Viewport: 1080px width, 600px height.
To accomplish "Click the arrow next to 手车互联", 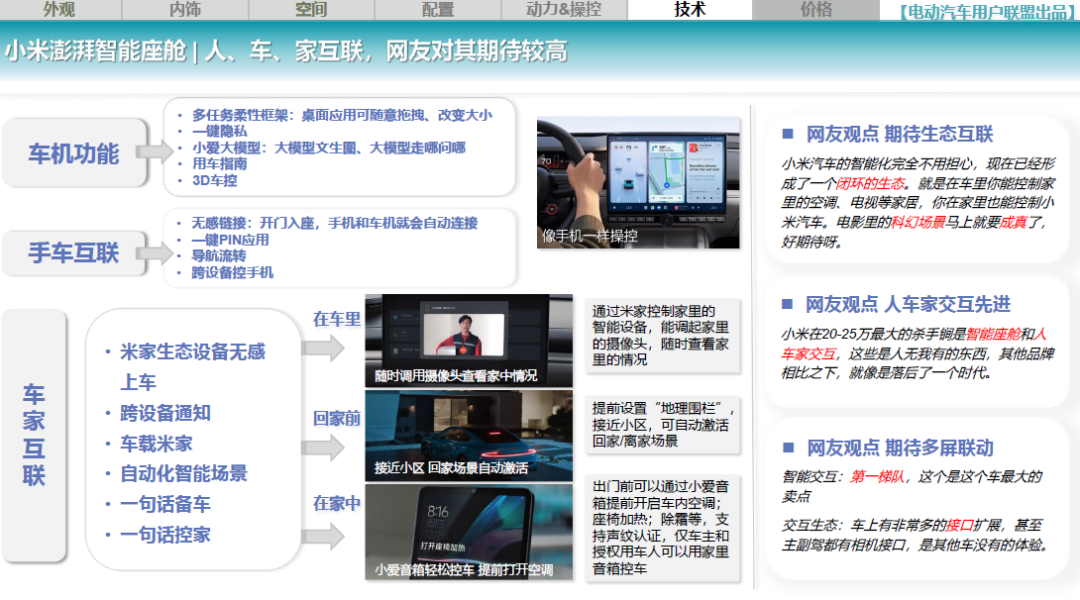I will (x=154, y=253).
